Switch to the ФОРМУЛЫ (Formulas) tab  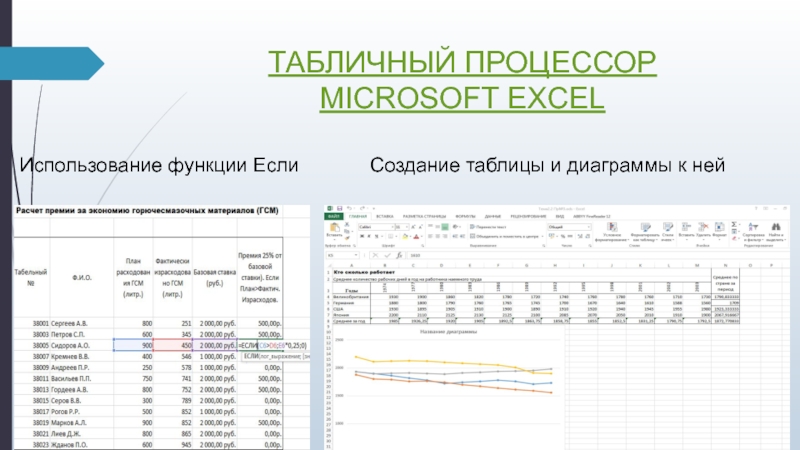tap(465, 216)
